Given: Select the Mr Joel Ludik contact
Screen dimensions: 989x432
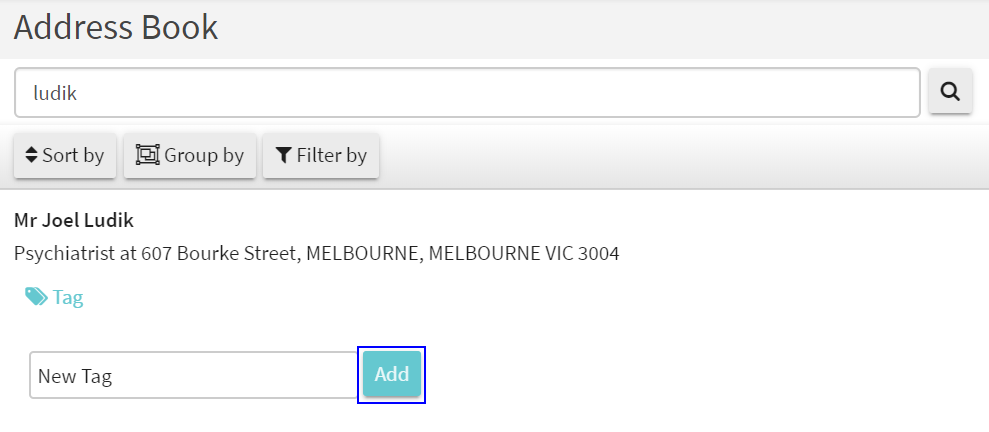Looking at the screenshot, I should pyautogui.click(x=74, y=220).
